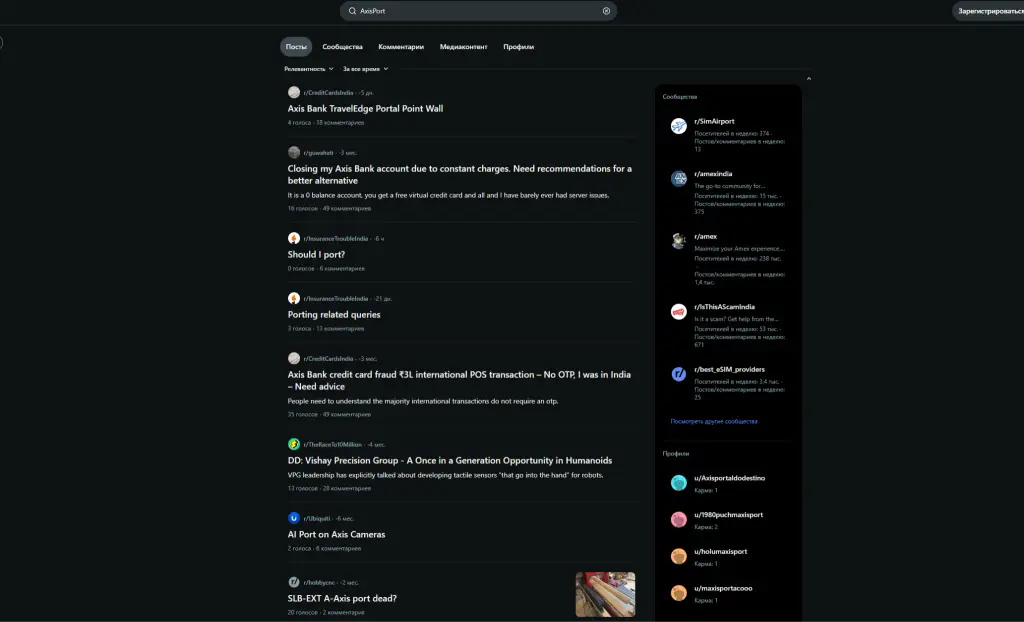Click the r/SimAirport sidebar icon

[679, 125]
